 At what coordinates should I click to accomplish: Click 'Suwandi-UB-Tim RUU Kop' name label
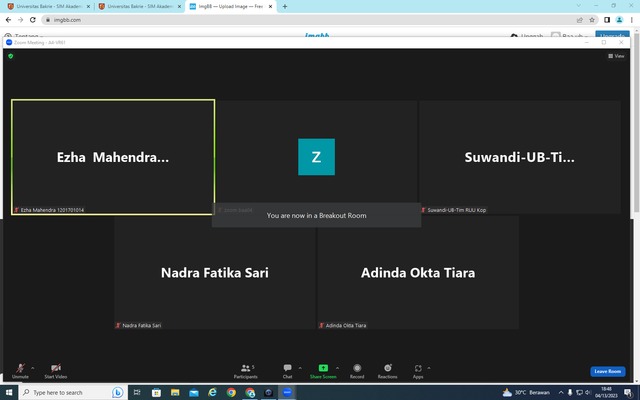(x=456, y=210)
